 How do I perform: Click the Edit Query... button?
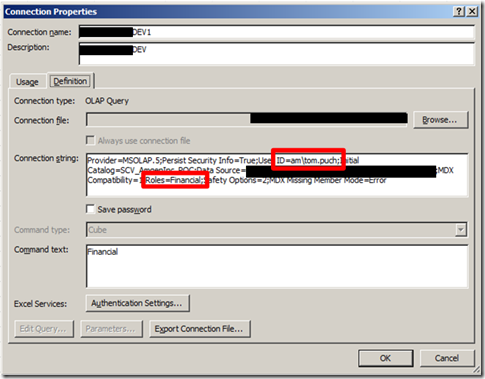coord(44,329)
